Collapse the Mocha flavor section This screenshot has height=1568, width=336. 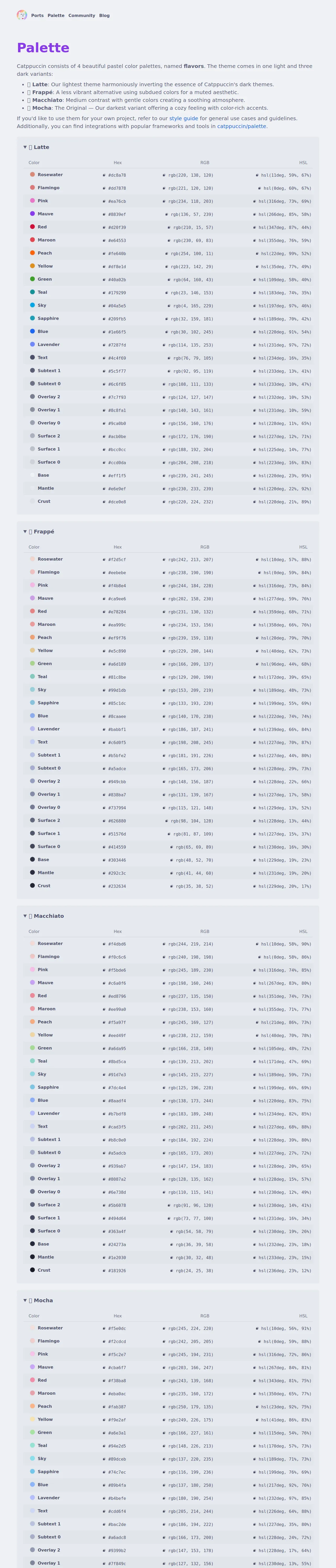[38, 1300]
